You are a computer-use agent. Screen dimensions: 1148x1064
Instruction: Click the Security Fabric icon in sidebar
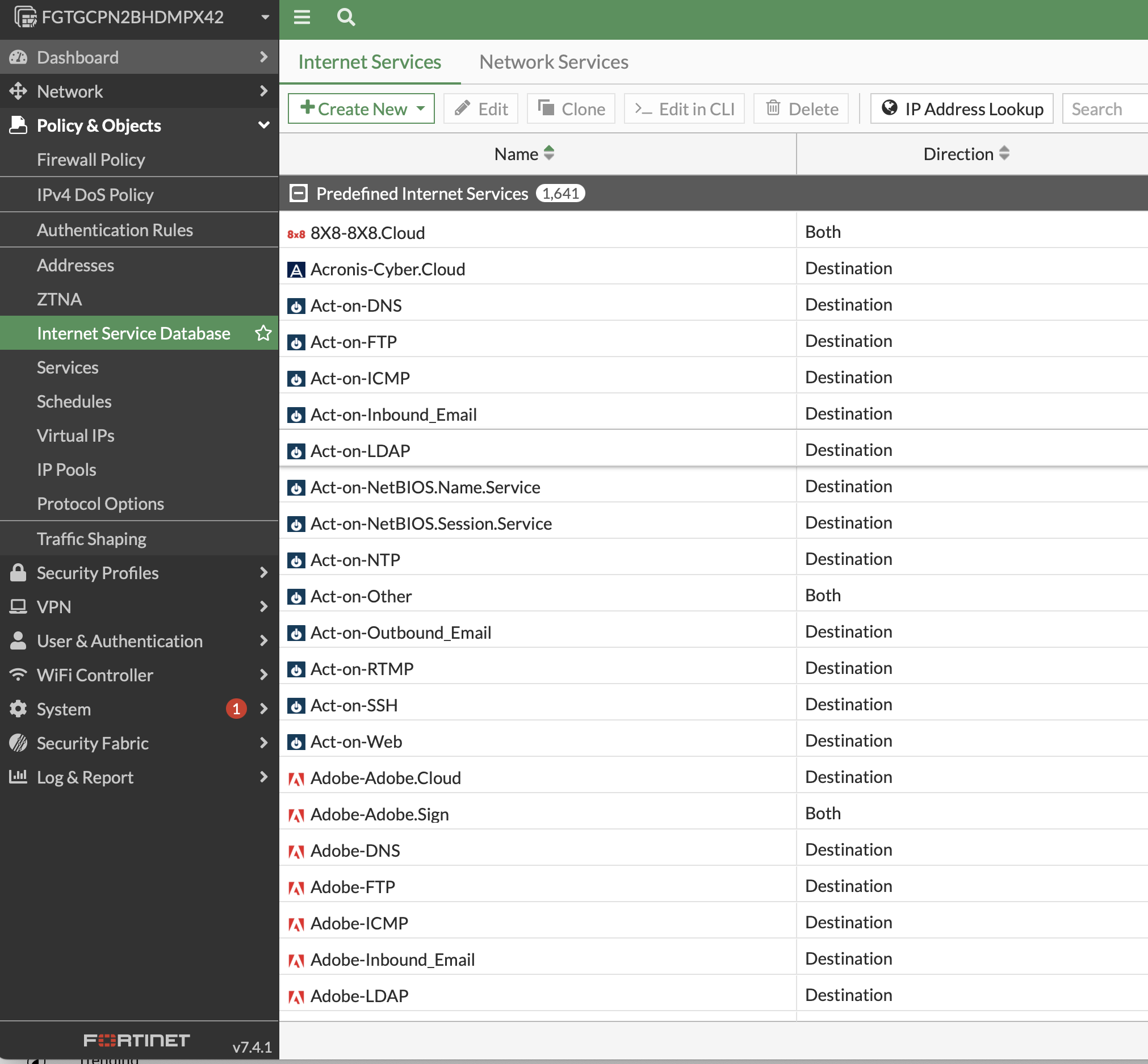[18, 743]
